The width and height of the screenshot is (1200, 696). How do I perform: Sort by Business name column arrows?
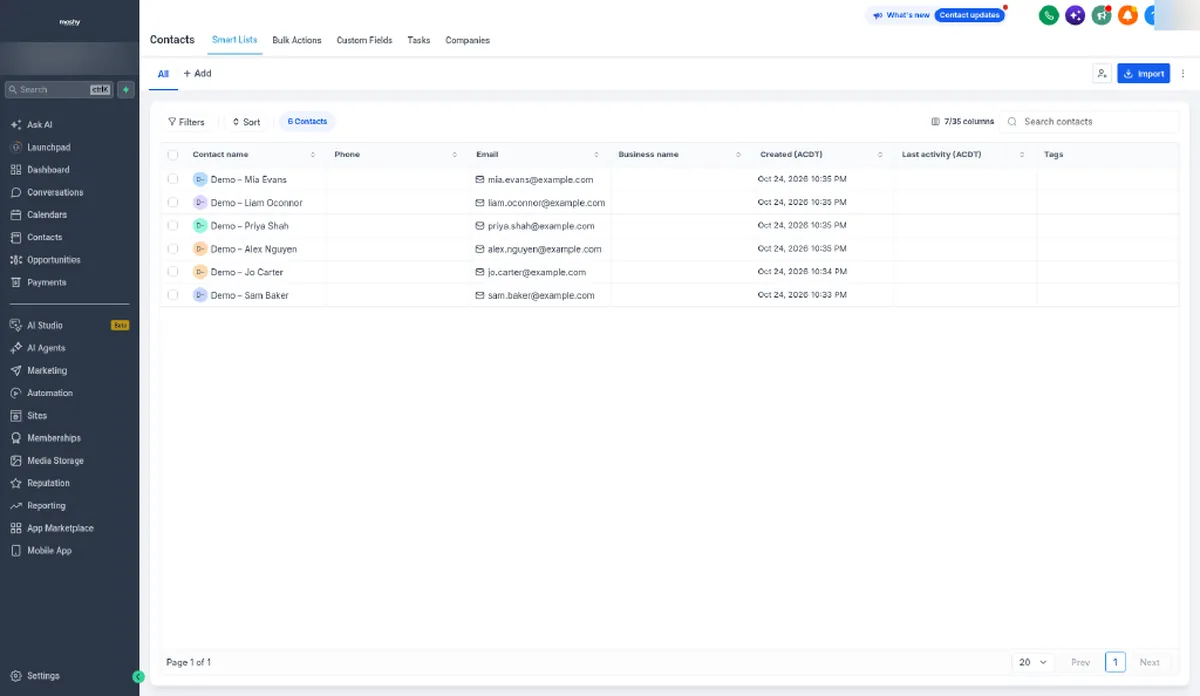click(x=739, y=155)
